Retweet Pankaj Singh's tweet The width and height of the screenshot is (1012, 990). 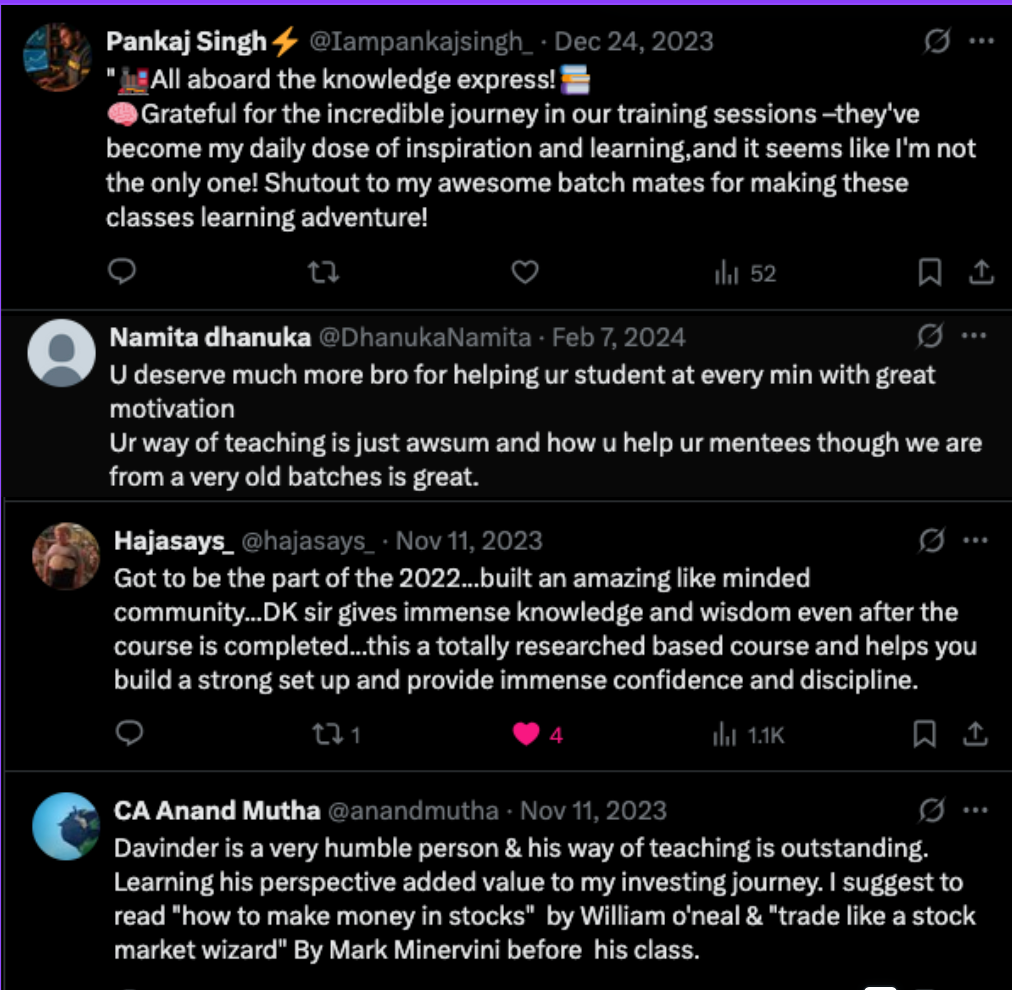click(322, 272)
